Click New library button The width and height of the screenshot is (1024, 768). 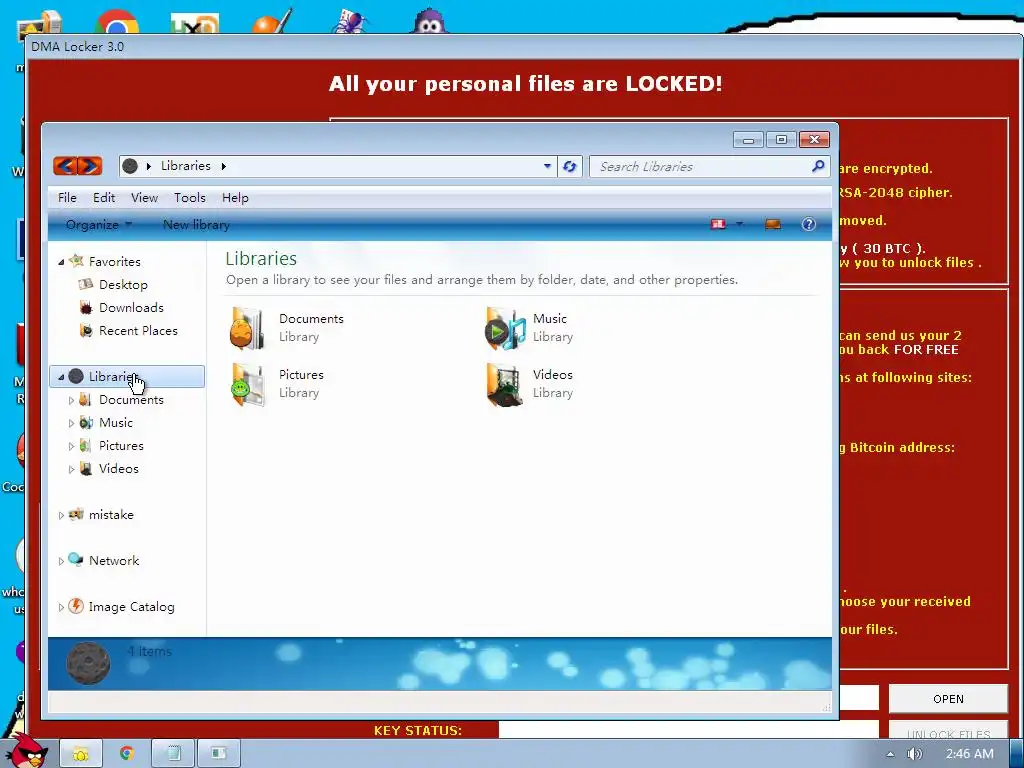coord(196,225)
